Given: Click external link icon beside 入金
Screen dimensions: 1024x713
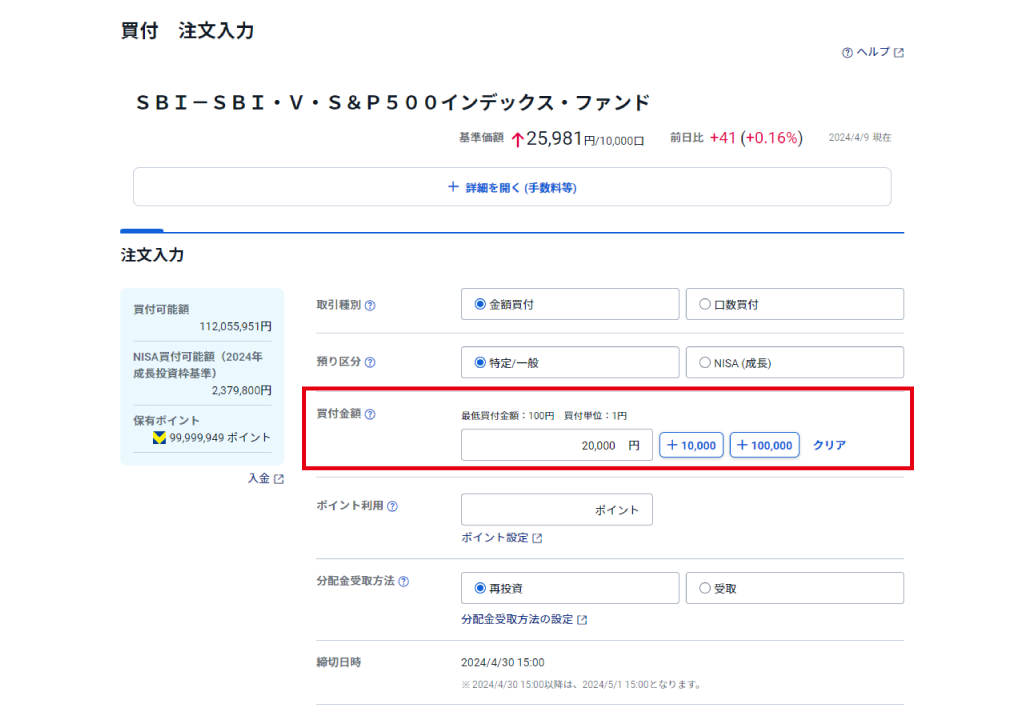Looking at the screenshot, I should [x=279, y=479].
